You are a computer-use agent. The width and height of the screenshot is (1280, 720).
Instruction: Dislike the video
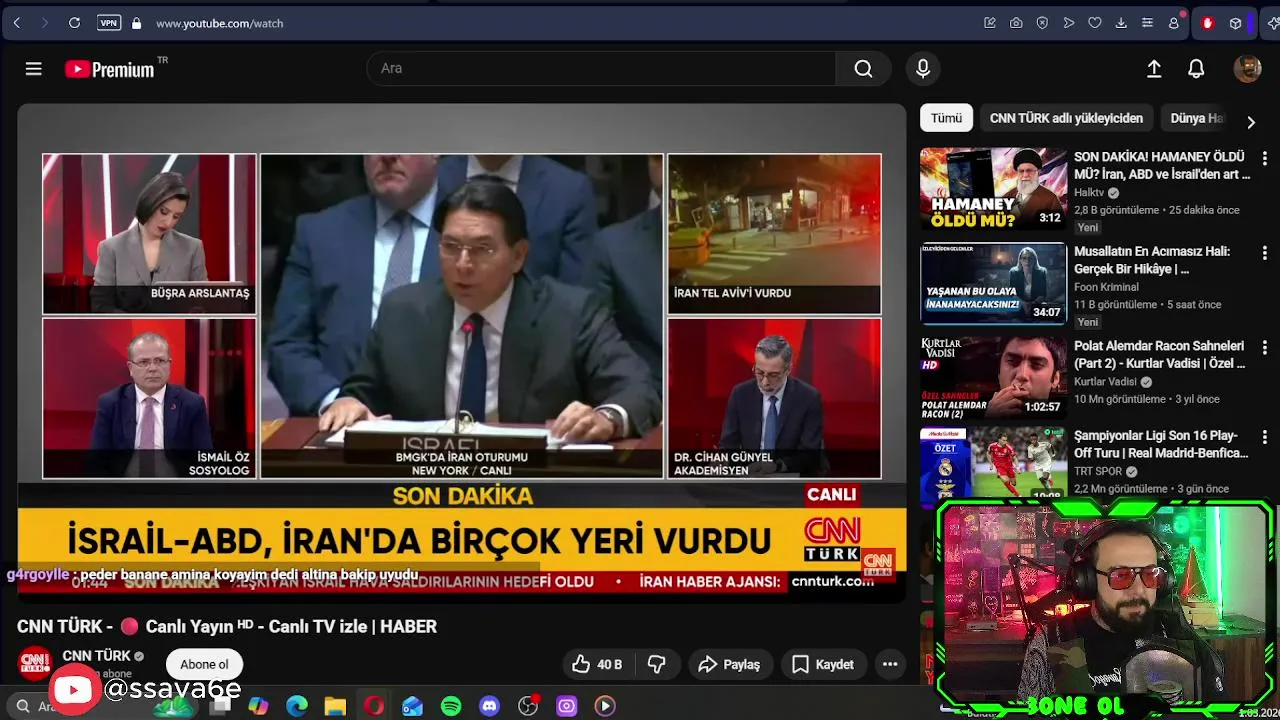[657, 664]
